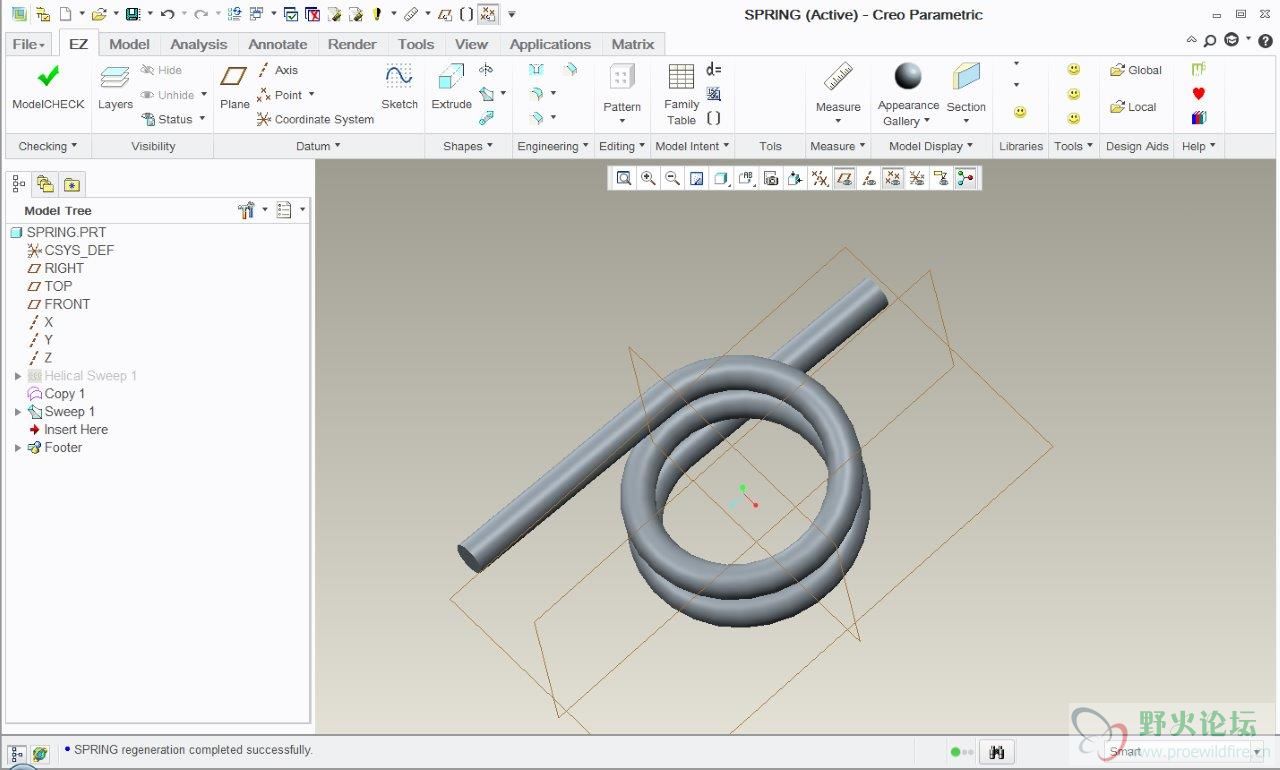1280x770 pixels.
Task: Open the Engineering group dropdown
Action: pyautogui.click(x=553, y=146)
